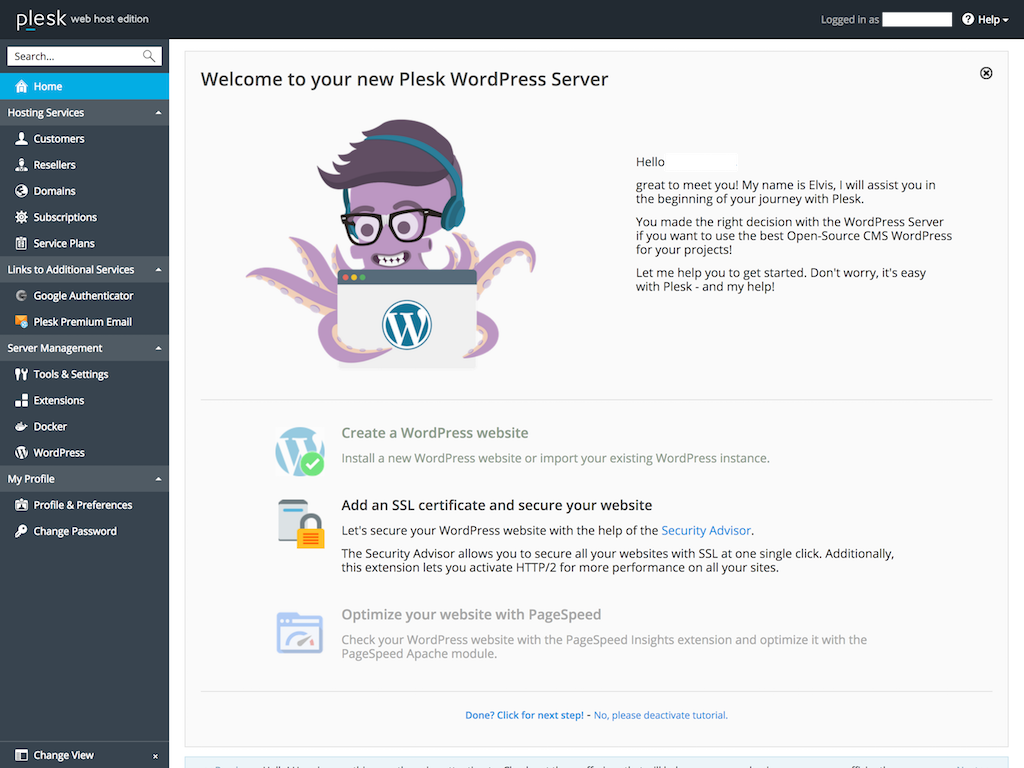1024x768 pixels.
Task: Click the WordPress sidebar icon
Action: [22, 453]
